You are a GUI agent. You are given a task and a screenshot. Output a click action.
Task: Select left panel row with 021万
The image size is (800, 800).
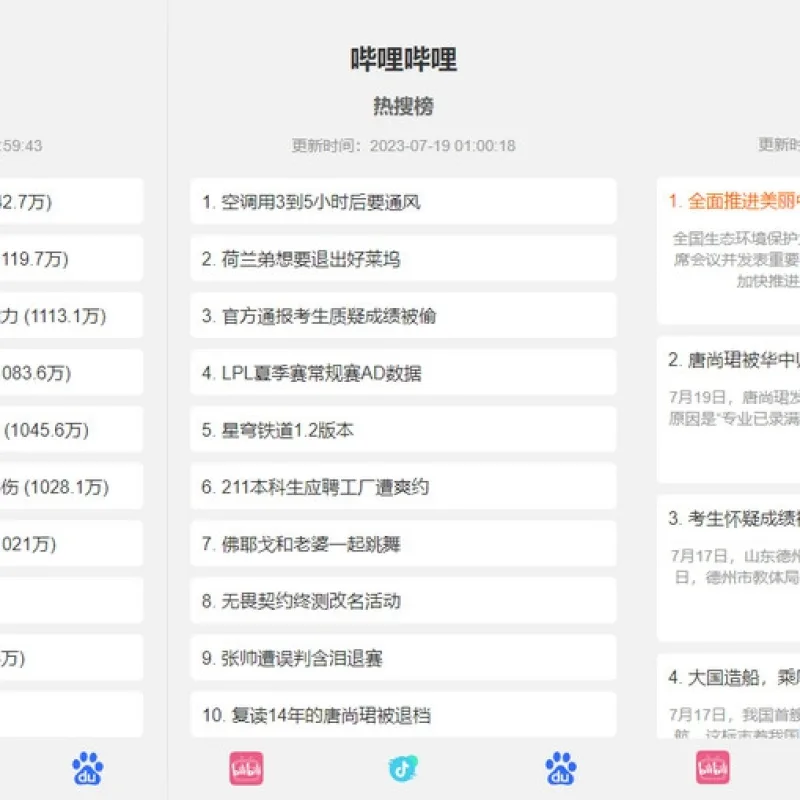(x=71, y=544)
